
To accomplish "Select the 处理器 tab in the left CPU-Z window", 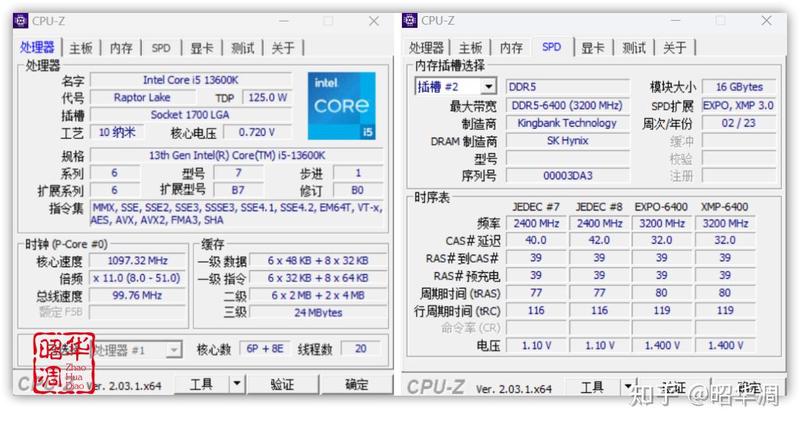I will coord(37,47).
